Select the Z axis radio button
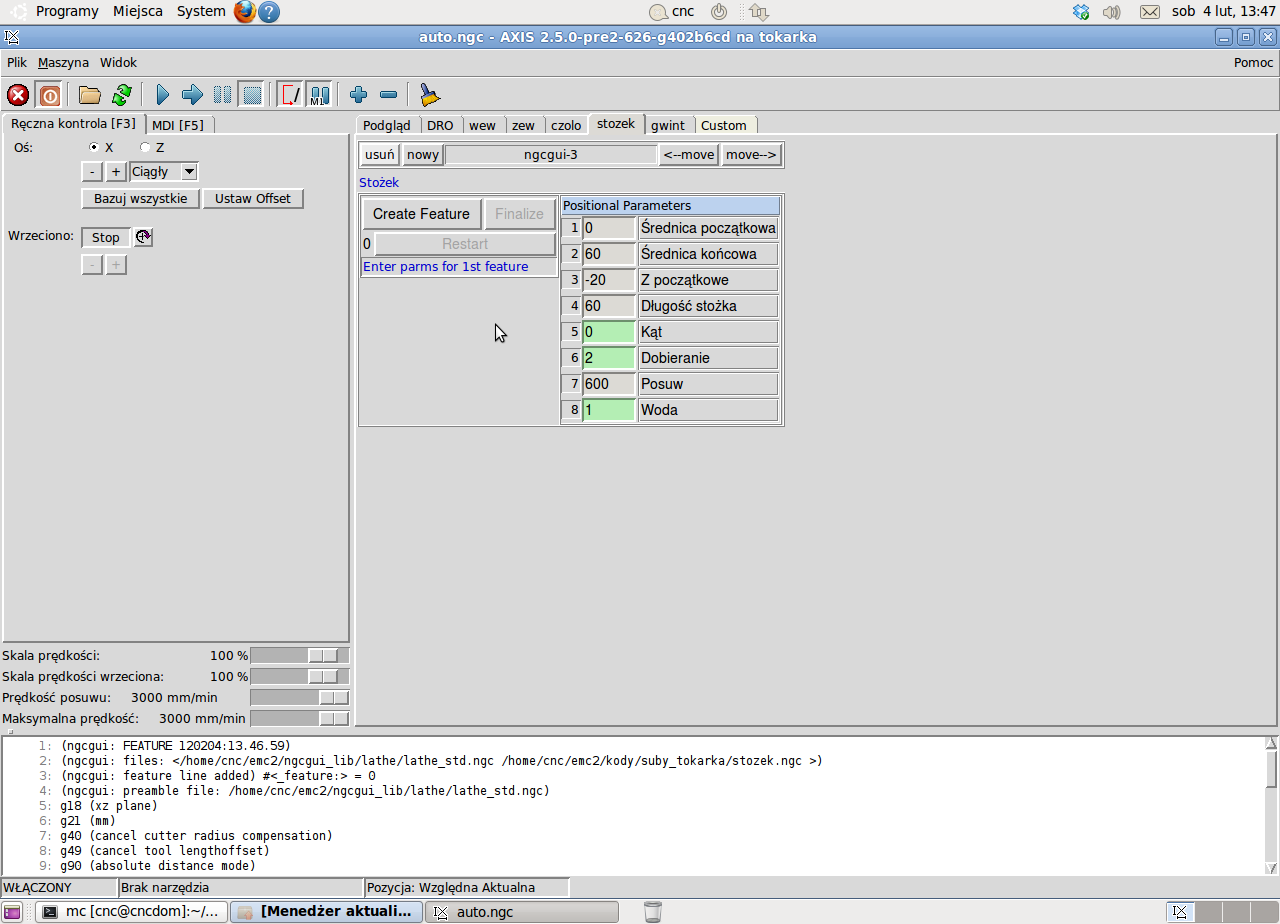The height and width of the screenshot is (924, 1280). click(145, 147)
